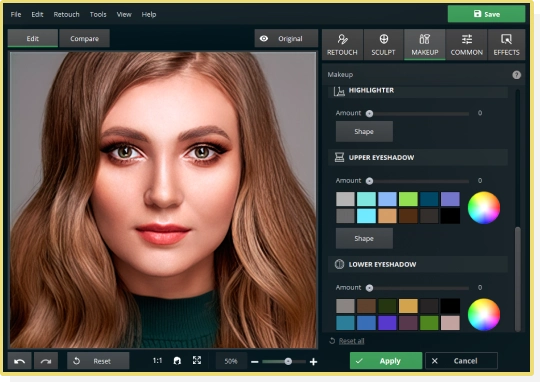Click the green Save button
Viewport: 540px width, 382px height.
click(x=486, y=14)
